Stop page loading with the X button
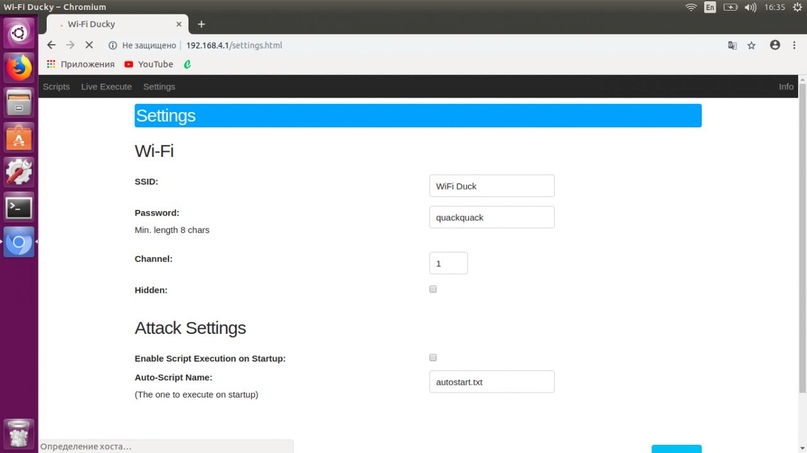 coord(89,45)
